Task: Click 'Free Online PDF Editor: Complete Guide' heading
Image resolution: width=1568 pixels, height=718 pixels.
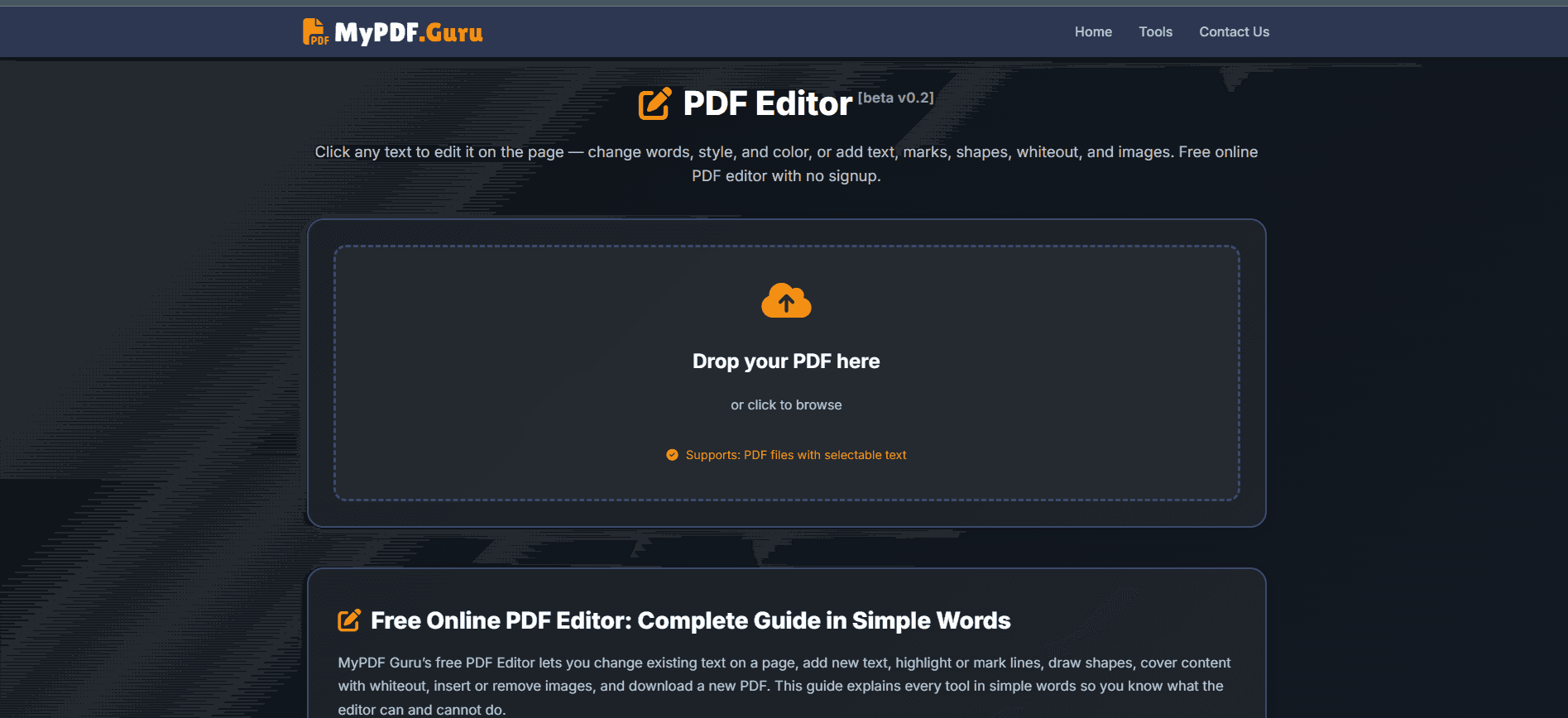Action: [691, 620]
